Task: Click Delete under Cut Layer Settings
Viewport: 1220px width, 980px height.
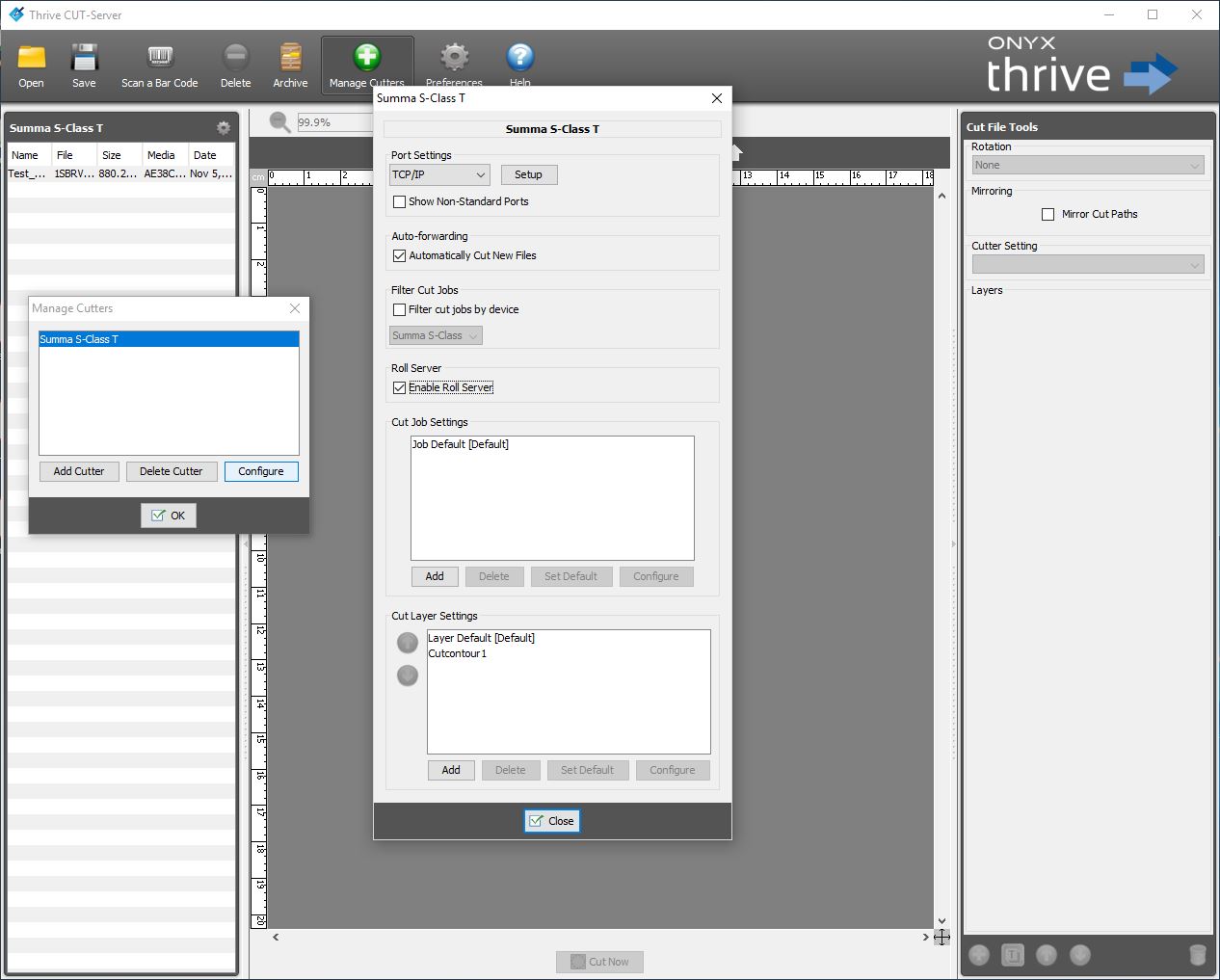Action: 511,770
